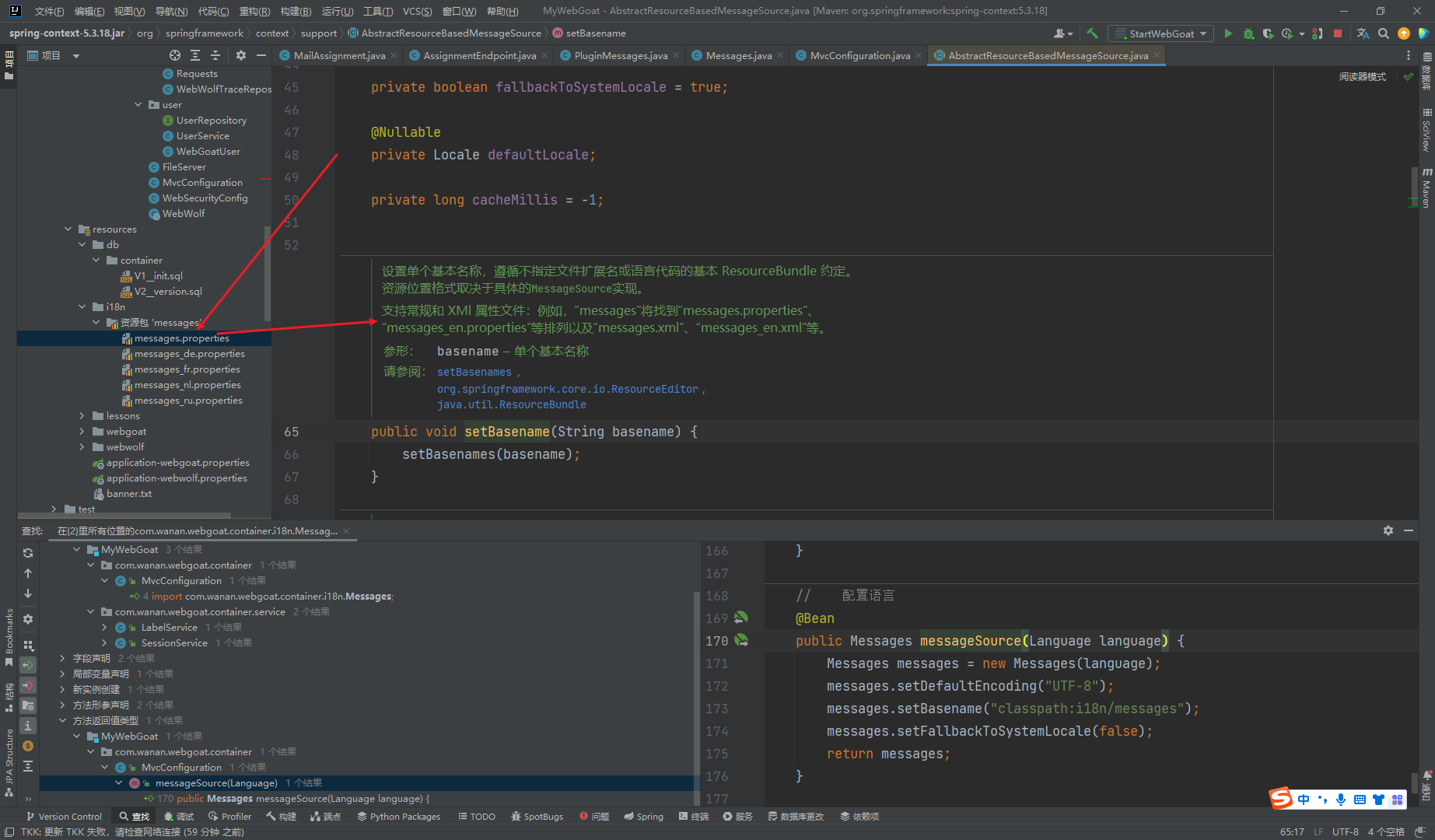Select application-webgoat.properties file
This screenshot has width=1435, height=840.
[177, 463]
